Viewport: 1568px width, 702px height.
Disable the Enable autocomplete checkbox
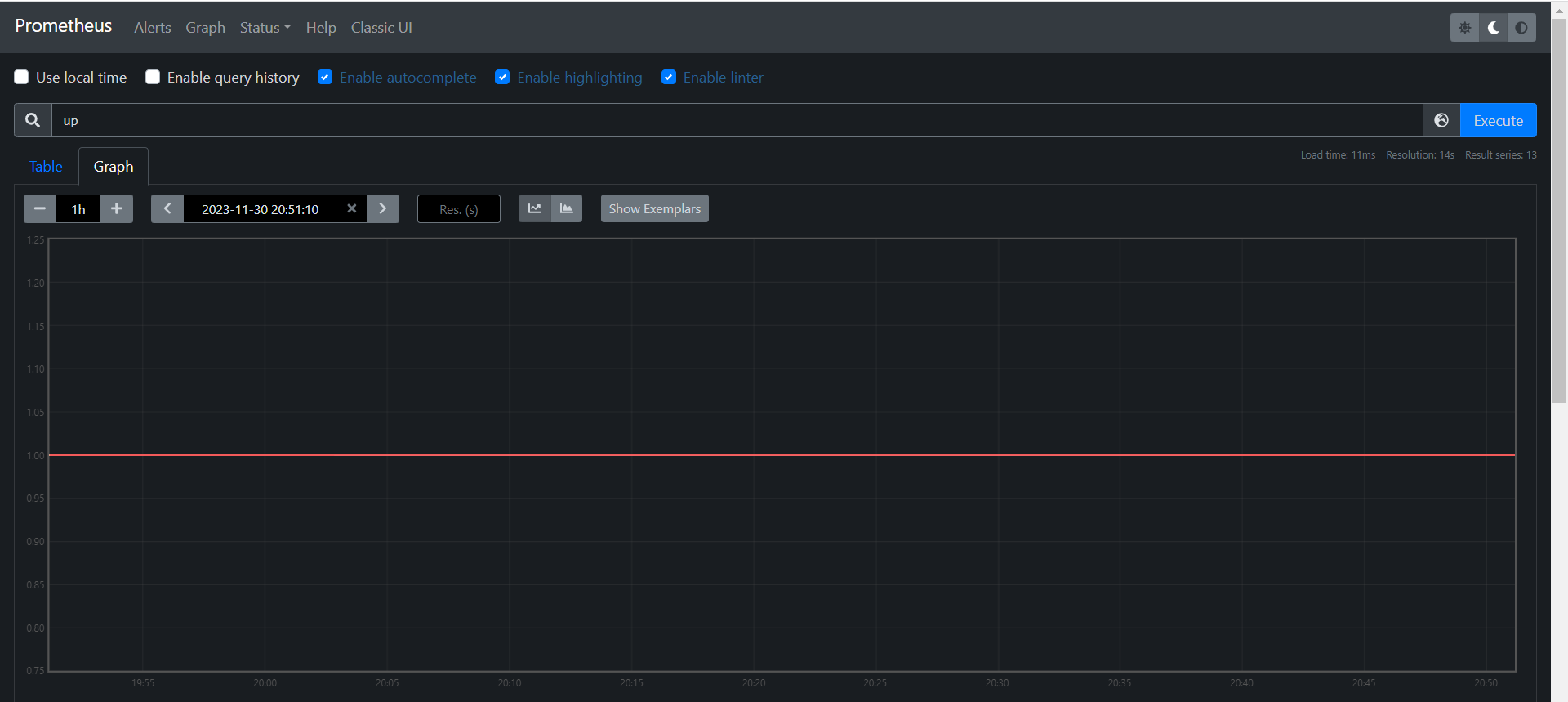[x=325, y=77]
